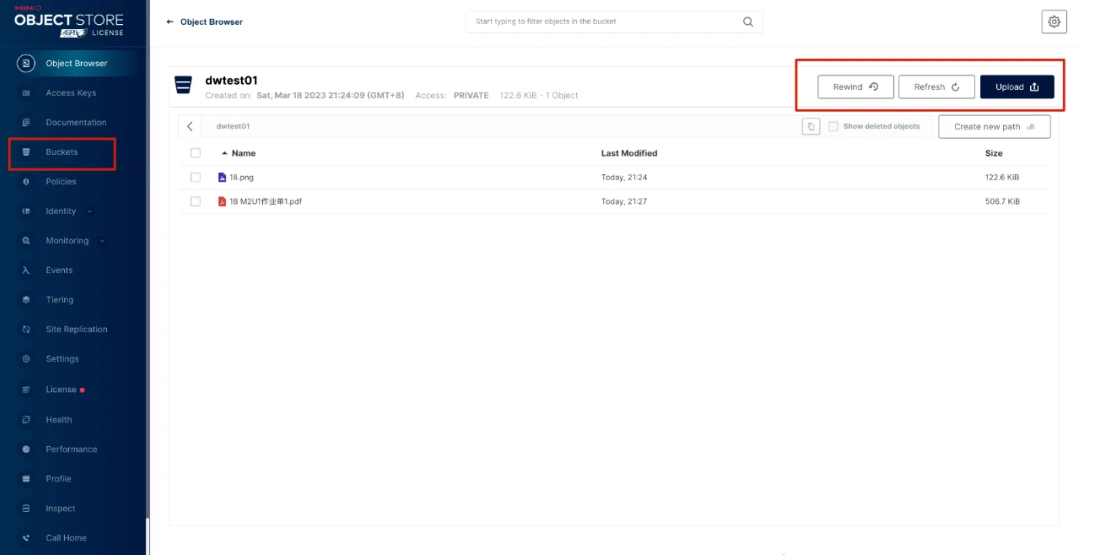
Task: Click the PDF file icon in the list
Action: tap(222, 201)
